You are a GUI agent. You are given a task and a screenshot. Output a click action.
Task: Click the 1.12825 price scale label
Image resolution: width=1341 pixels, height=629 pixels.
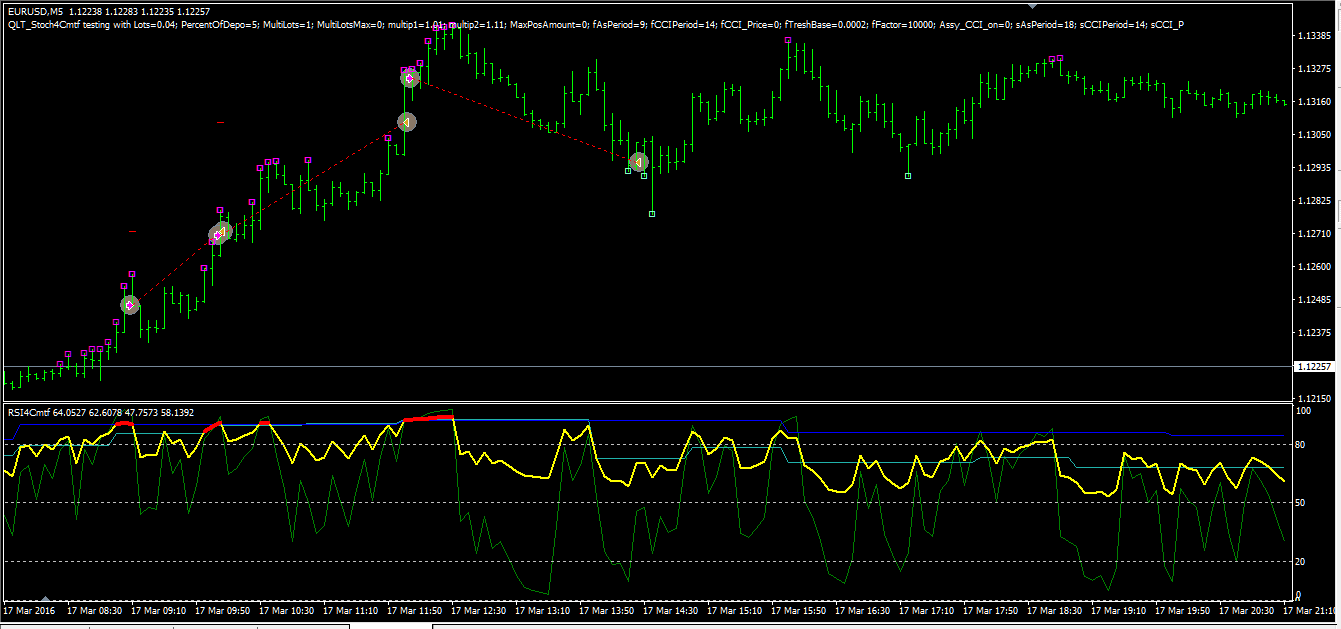(1313, 201)
